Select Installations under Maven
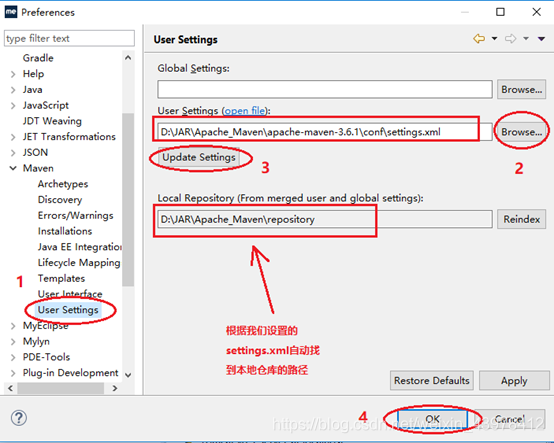Viewport: 554px width, 443px height. [65, 231]
